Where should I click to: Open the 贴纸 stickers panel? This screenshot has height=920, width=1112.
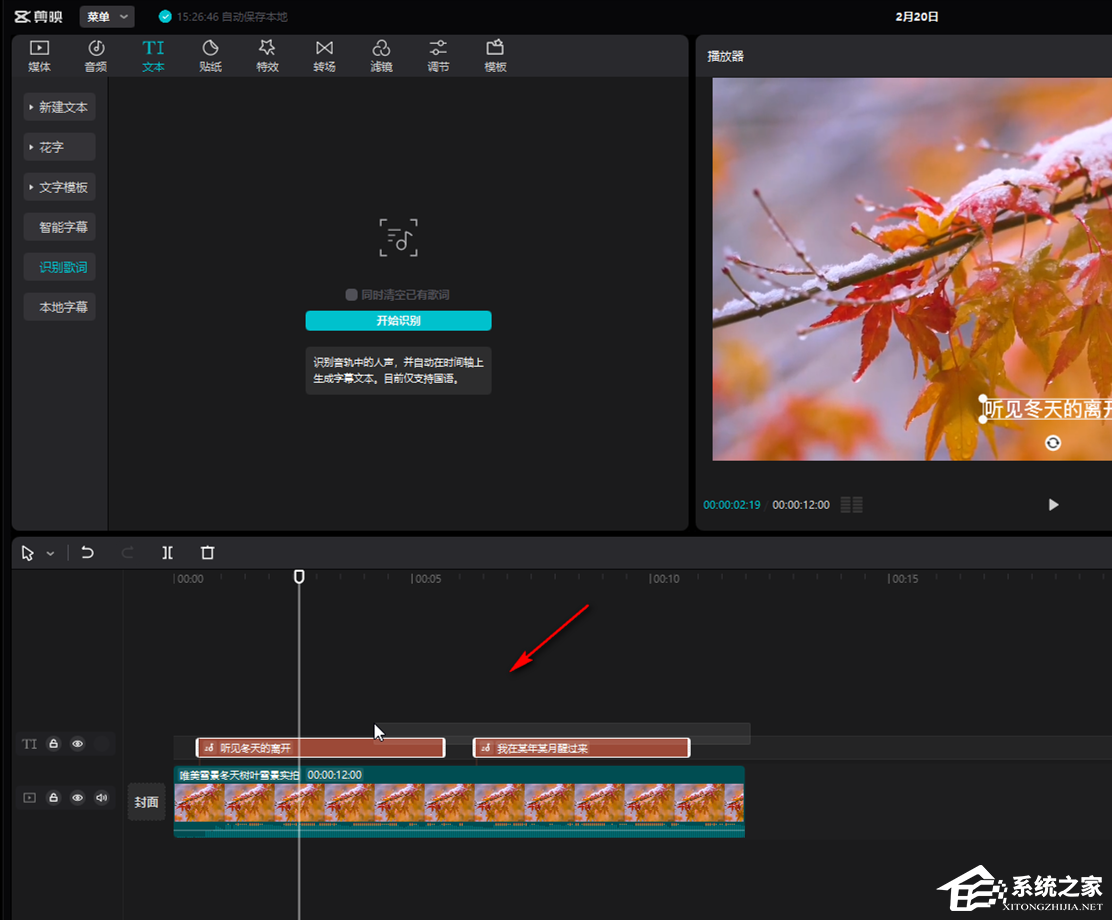(x=210, y=56)
